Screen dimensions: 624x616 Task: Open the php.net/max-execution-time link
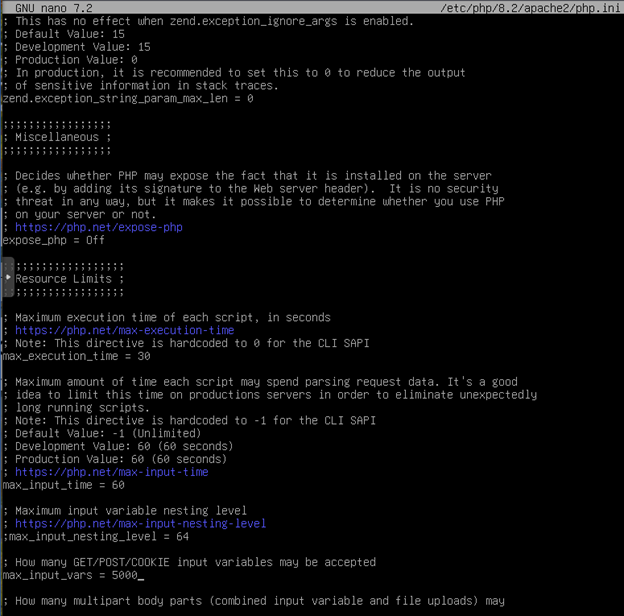click(x=124, y=330)
